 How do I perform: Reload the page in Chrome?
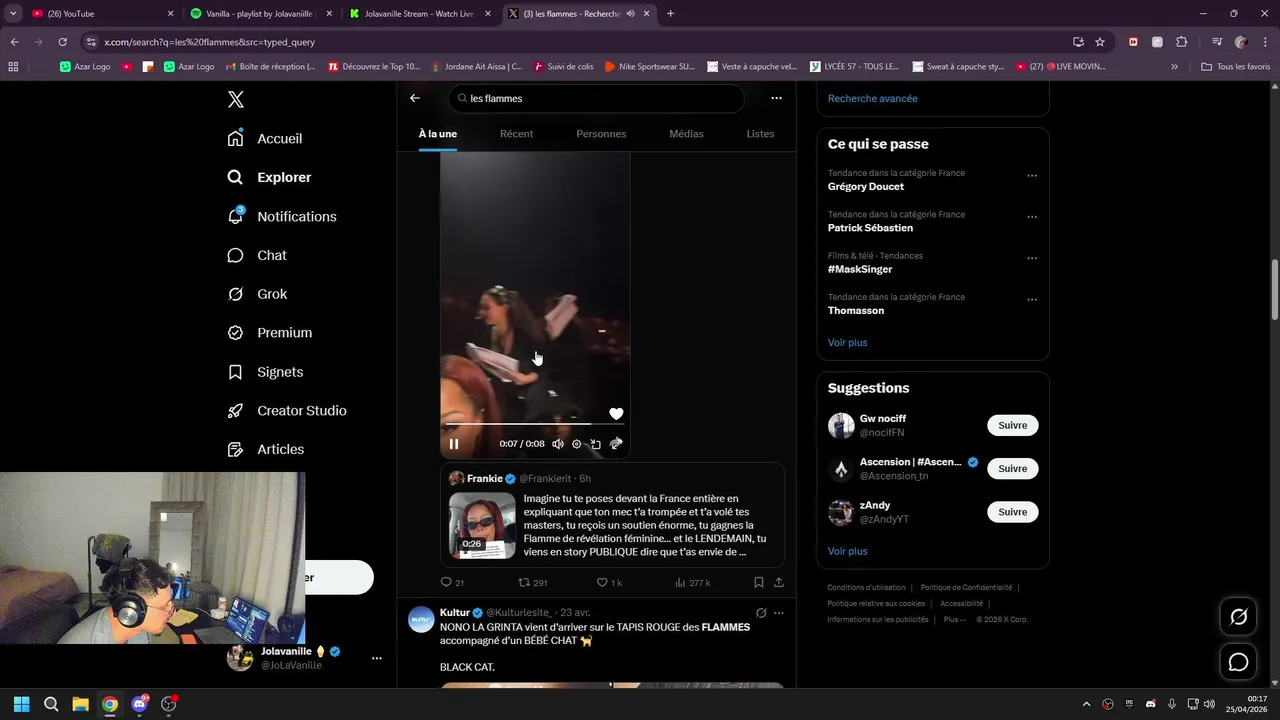coord(62,42)
